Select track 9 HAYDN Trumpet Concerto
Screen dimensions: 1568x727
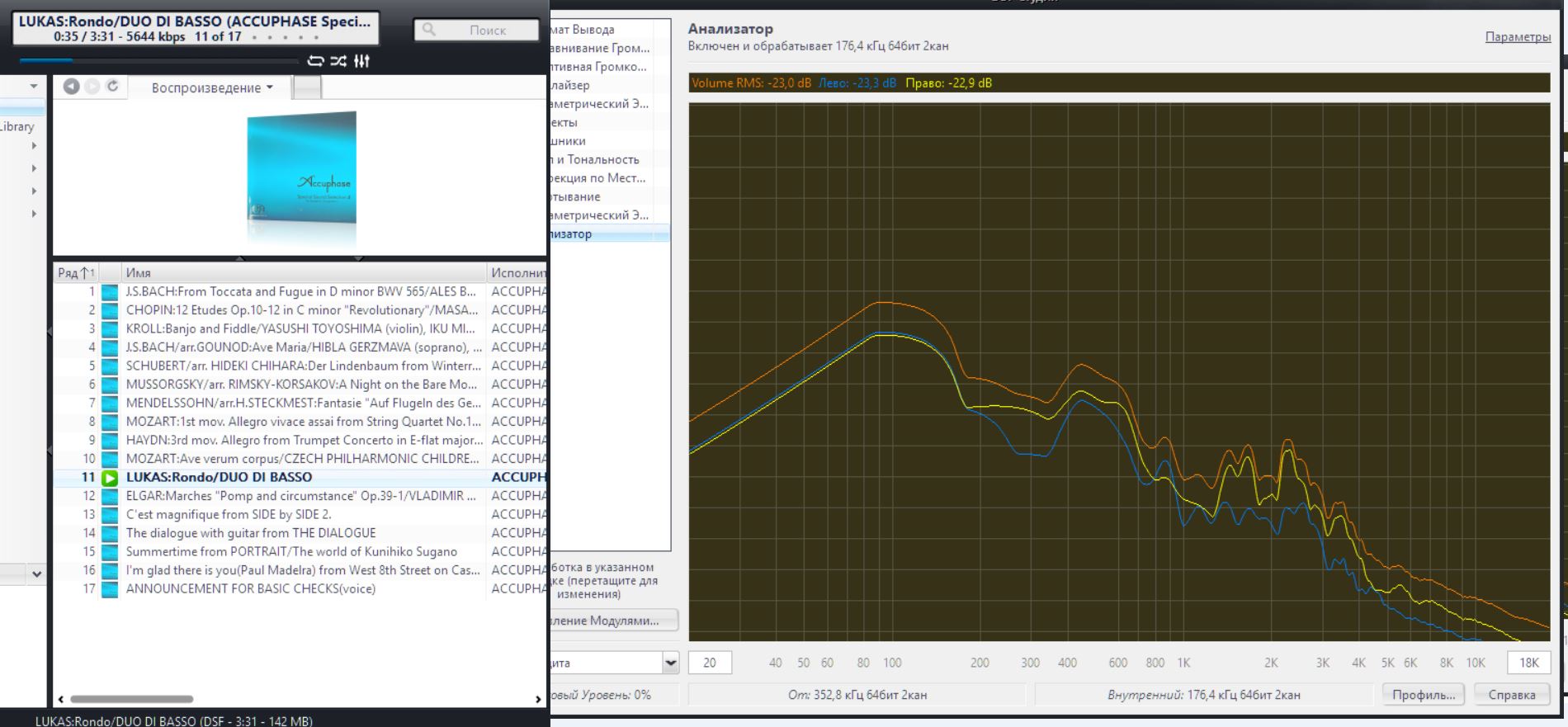[x=301, y=441]
